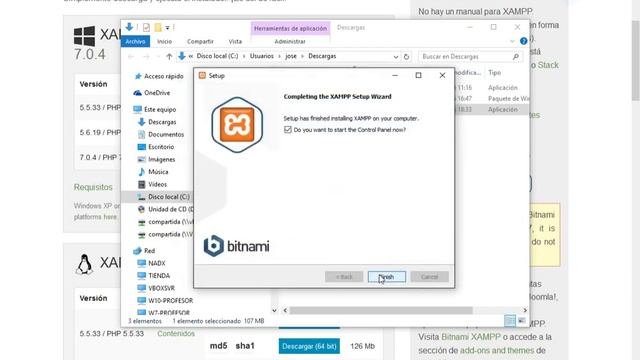Viewport: 640px width, 360px height.
Task: Switch to large icons view in status bar
Action: tap(522, 321)
